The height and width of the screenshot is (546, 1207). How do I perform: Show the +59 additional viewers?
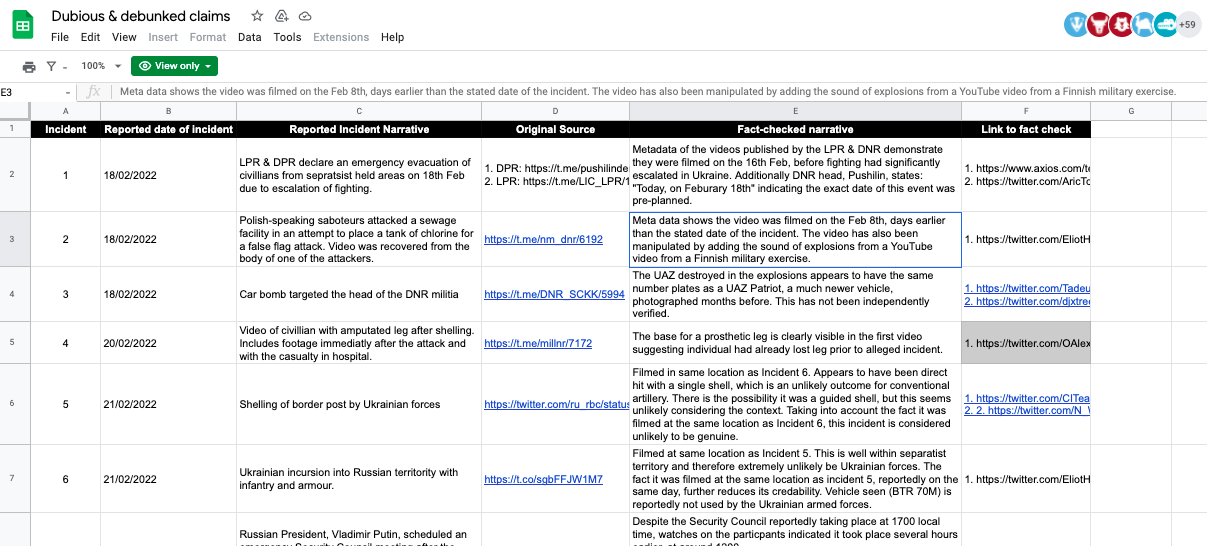[1188, 25]
